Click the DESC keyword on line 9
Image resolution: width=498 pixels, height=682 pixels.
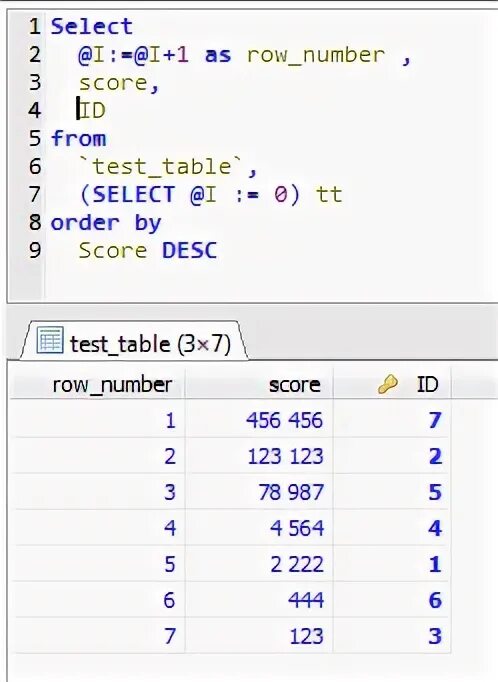[x=190, y=251]
